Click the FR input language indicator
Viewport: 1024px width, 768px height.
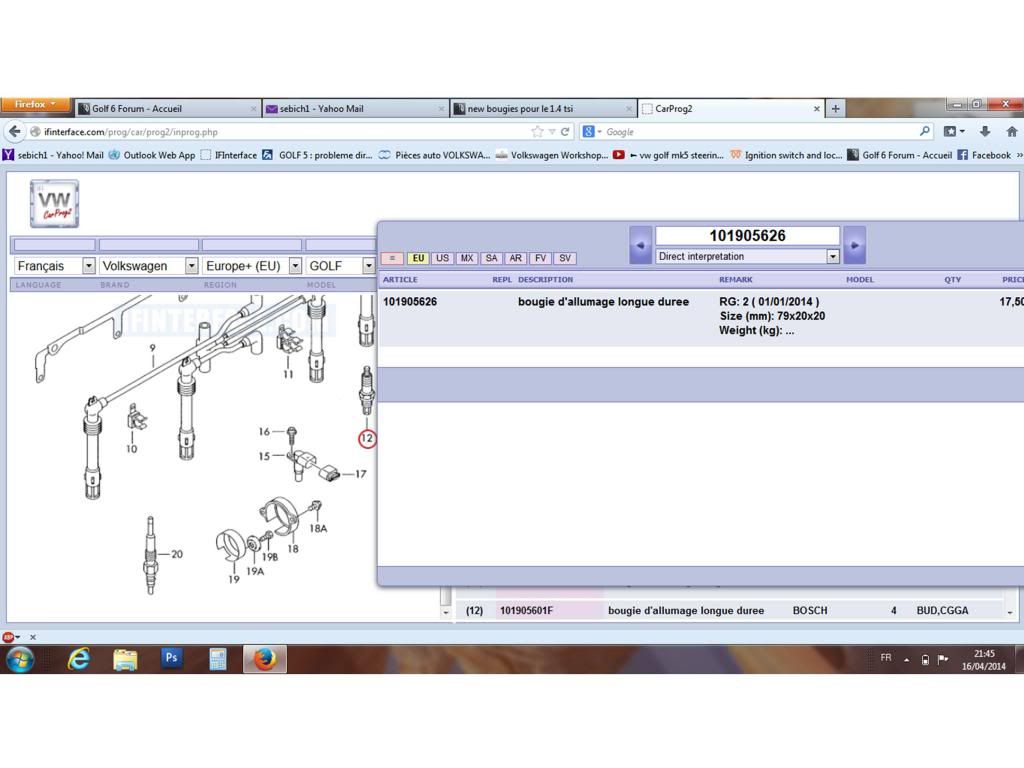point(886,658)
